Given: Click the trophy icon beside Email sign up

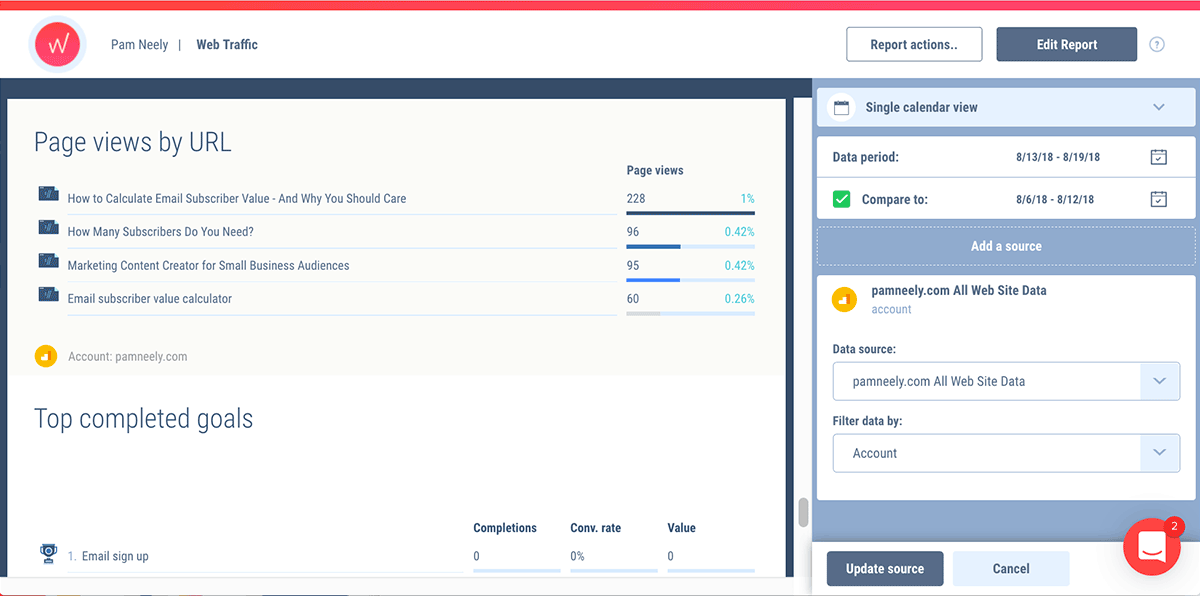Looking at the screenshot, I should click(47, 553).
